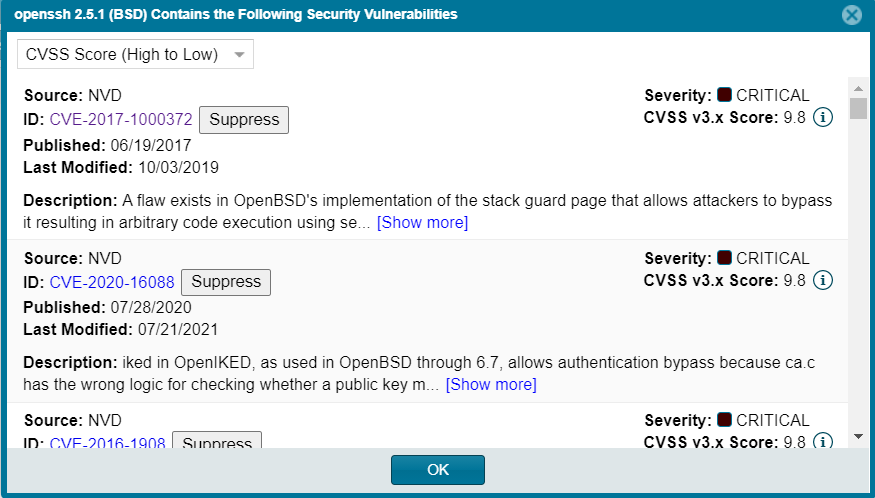Screen dimensions: 875x498
Task: Open the CVE-2016-1908 link
Action: click(x=108, y=443)
